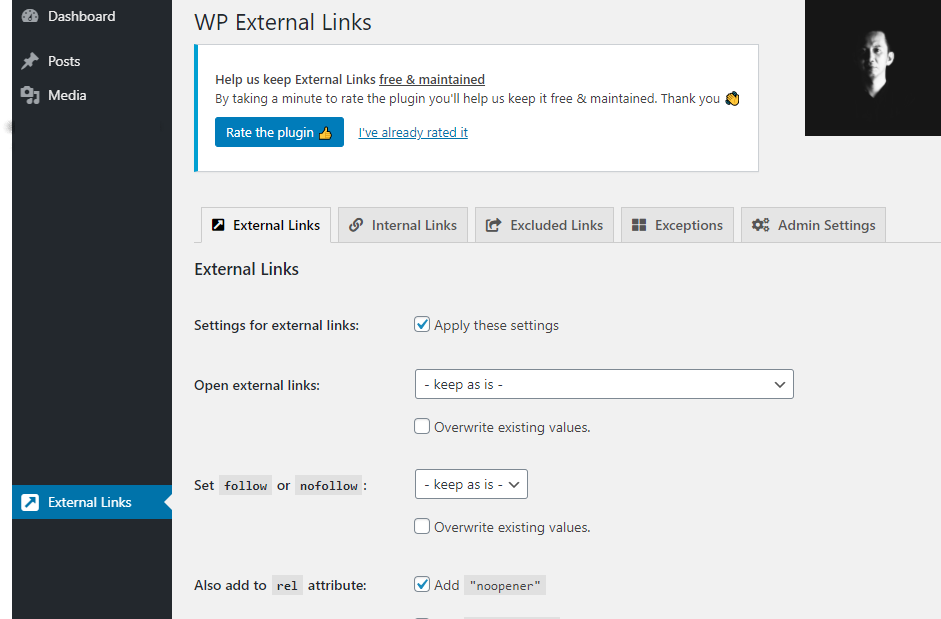Screen dimensions: 941x619
Task: Click the chain link icon on Internal Links tab
Action: click(356, 225)
